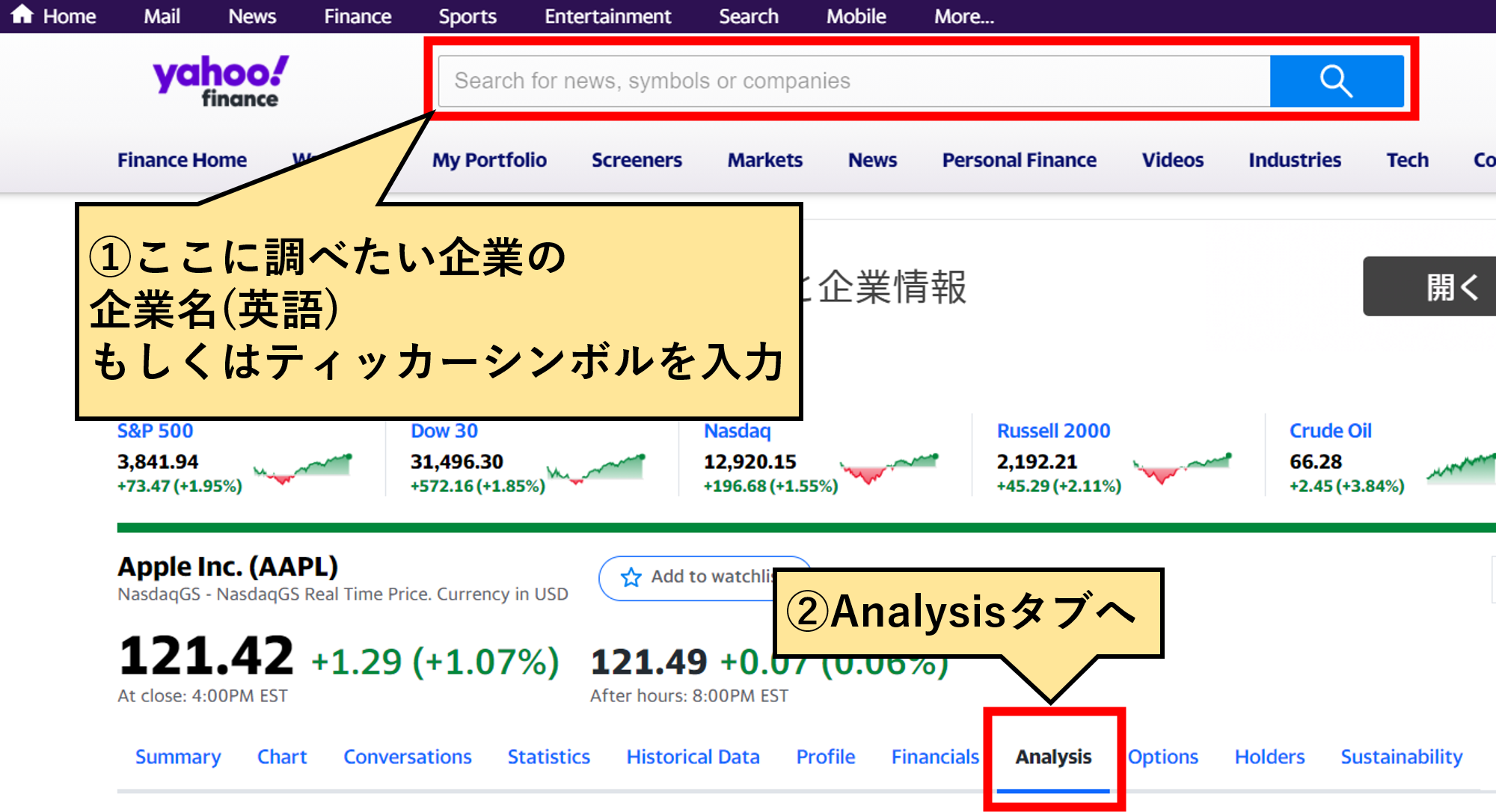Click the S&P 500 sparkline chart
1496x812 pixels.
(303, 469)
